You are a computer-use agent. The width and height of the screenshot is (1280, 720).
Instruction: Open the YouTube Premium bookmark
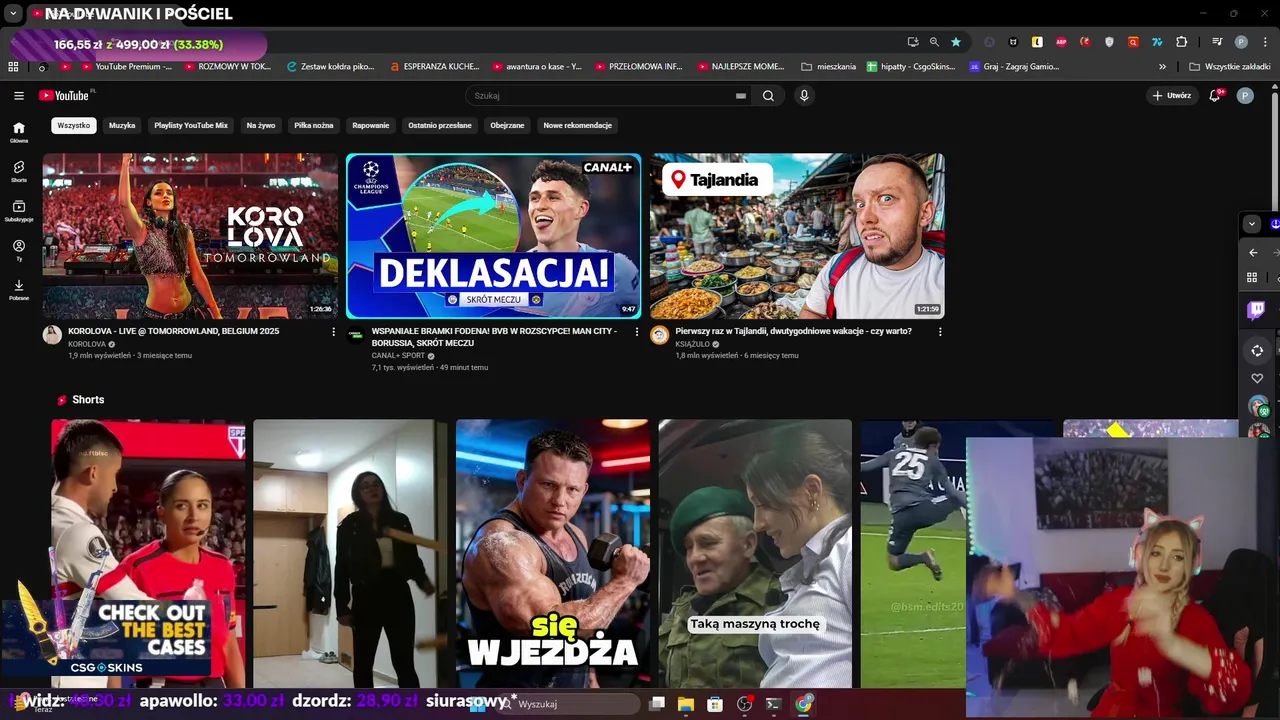125,67
